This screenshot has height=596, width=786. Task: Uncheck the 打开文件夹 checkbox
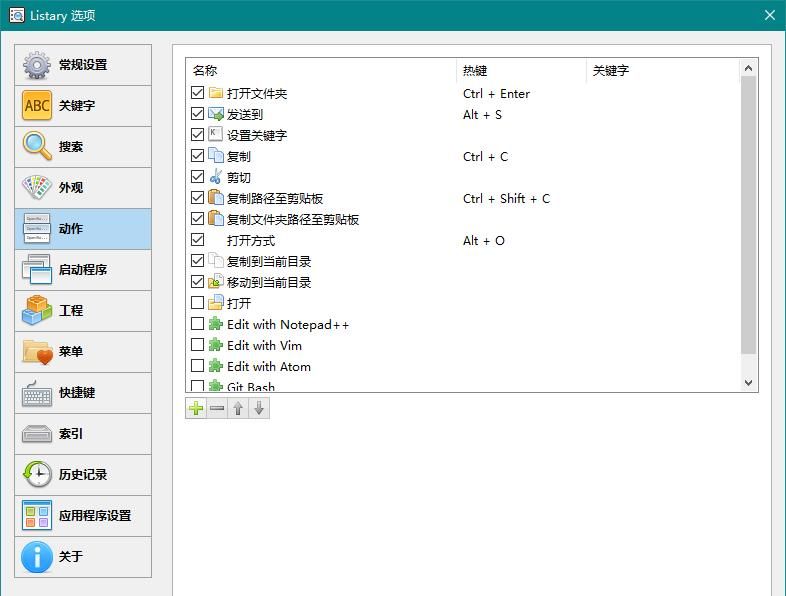tap(198, 93)
